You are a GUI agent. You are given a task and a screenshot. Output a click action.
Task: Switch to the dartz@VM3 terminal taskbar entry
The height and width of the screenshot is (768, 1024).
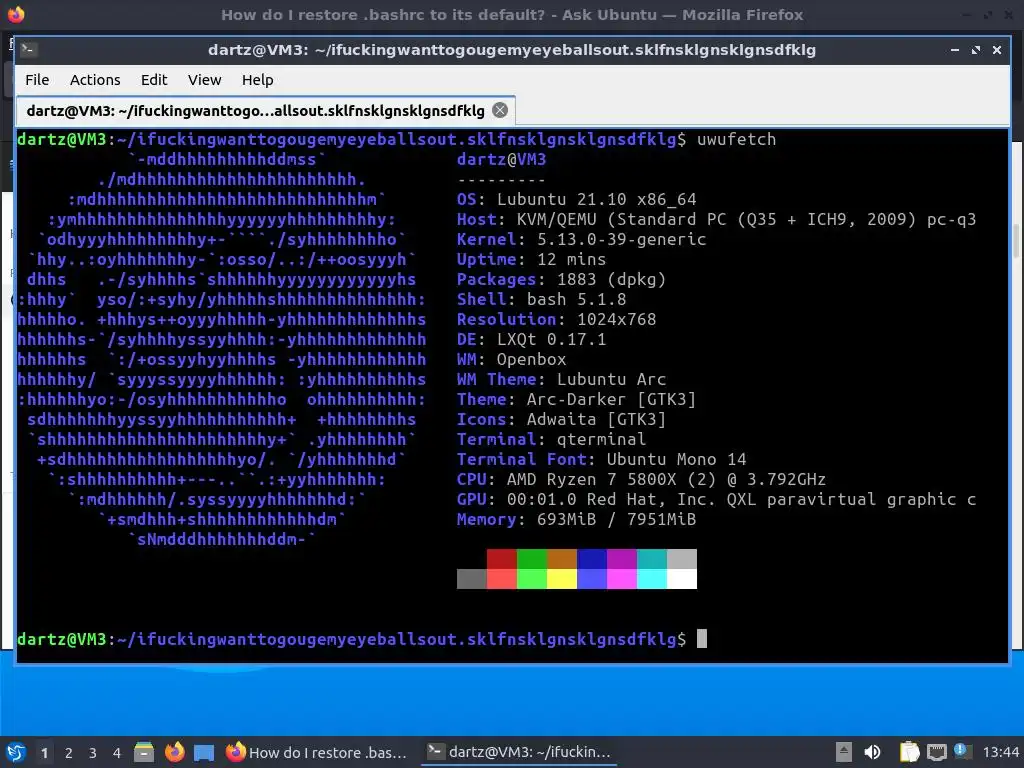[519, 752]
